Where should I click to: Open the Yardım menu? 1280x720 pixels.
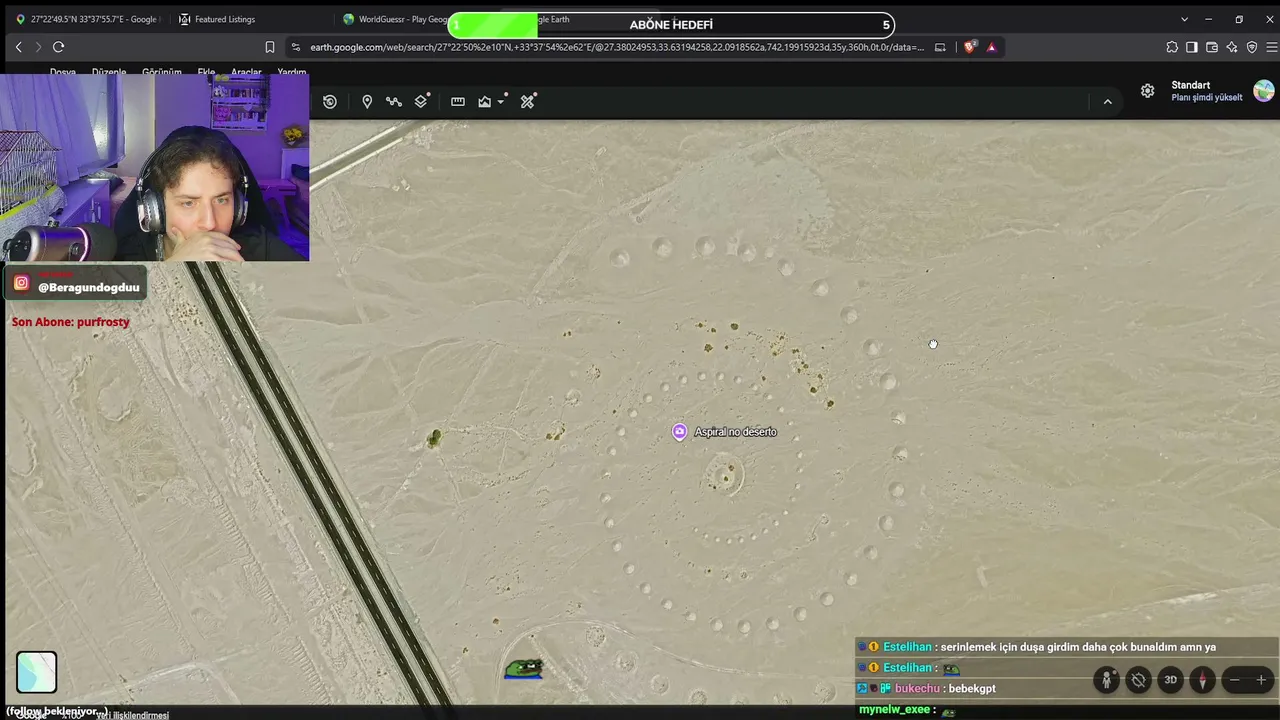292,73
